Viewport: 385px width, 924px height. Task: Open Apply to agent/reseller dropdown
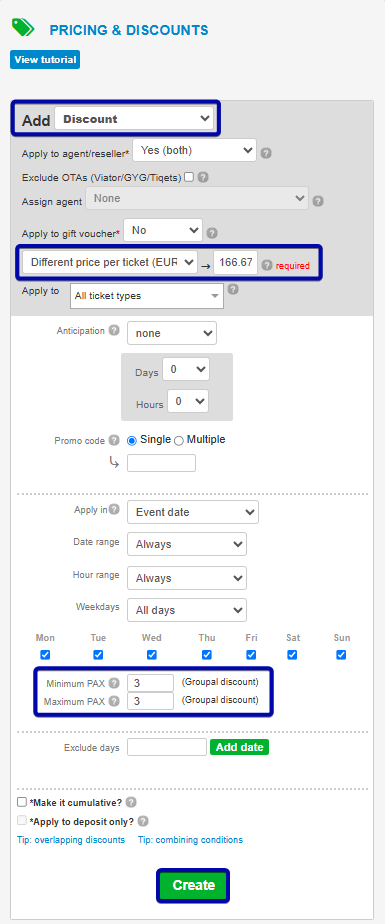[x=195, y=150]
